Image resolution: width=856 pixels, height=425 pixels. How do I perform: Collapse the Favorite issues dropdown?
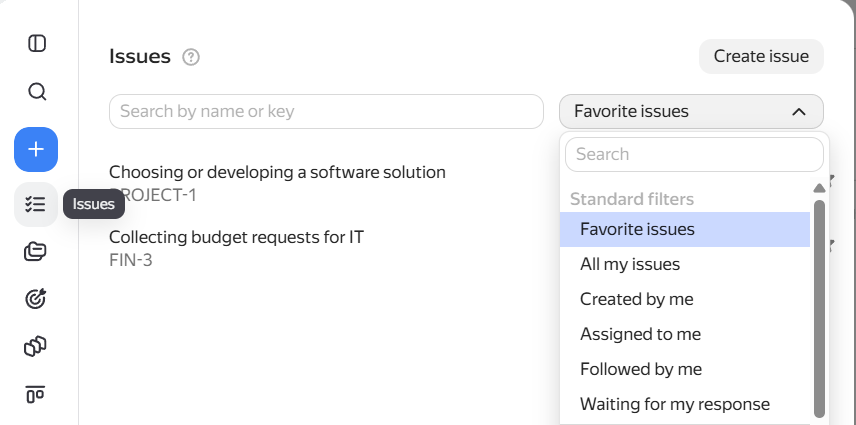tap(691, 112)
